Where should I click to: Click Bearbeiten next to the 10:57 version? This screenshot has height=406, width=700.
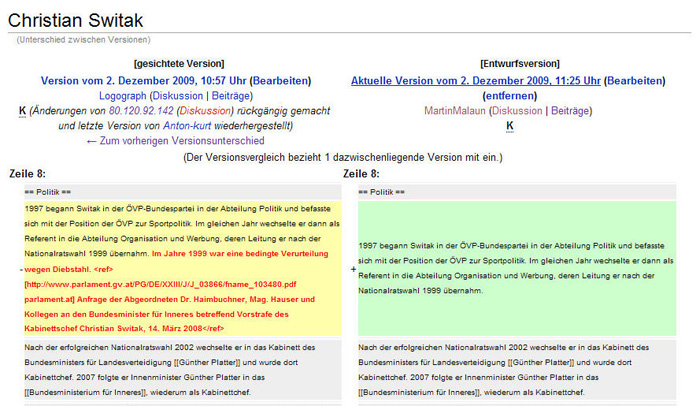(x=279, y=80)
